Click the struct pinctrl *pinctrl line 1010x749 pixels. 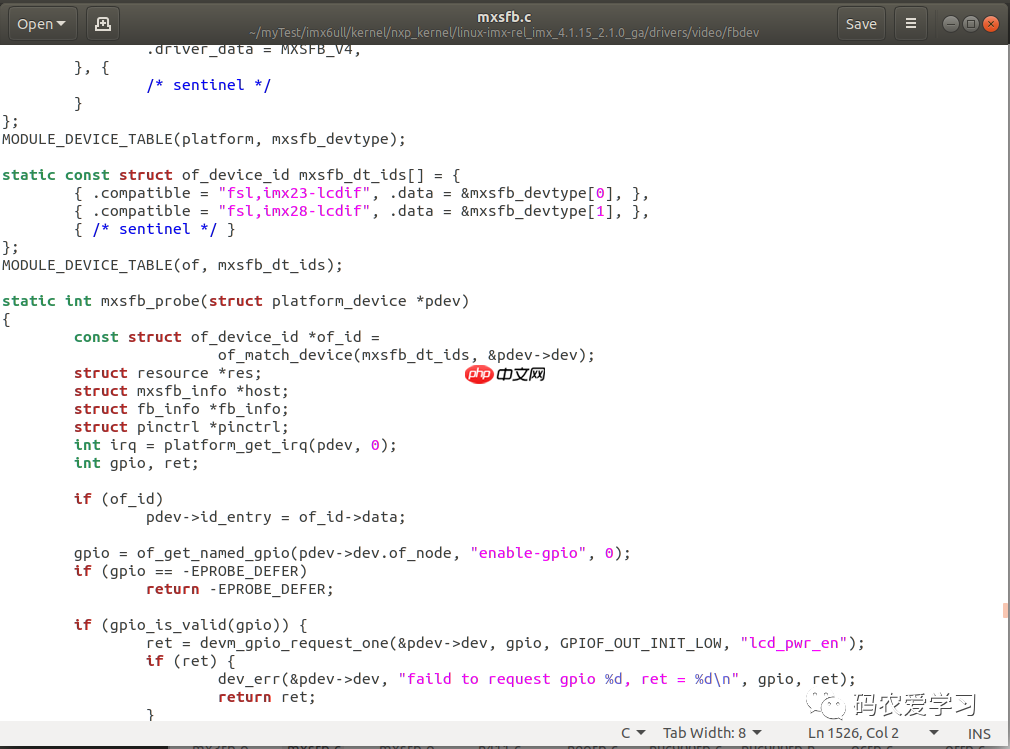click(x=181, y=427)
